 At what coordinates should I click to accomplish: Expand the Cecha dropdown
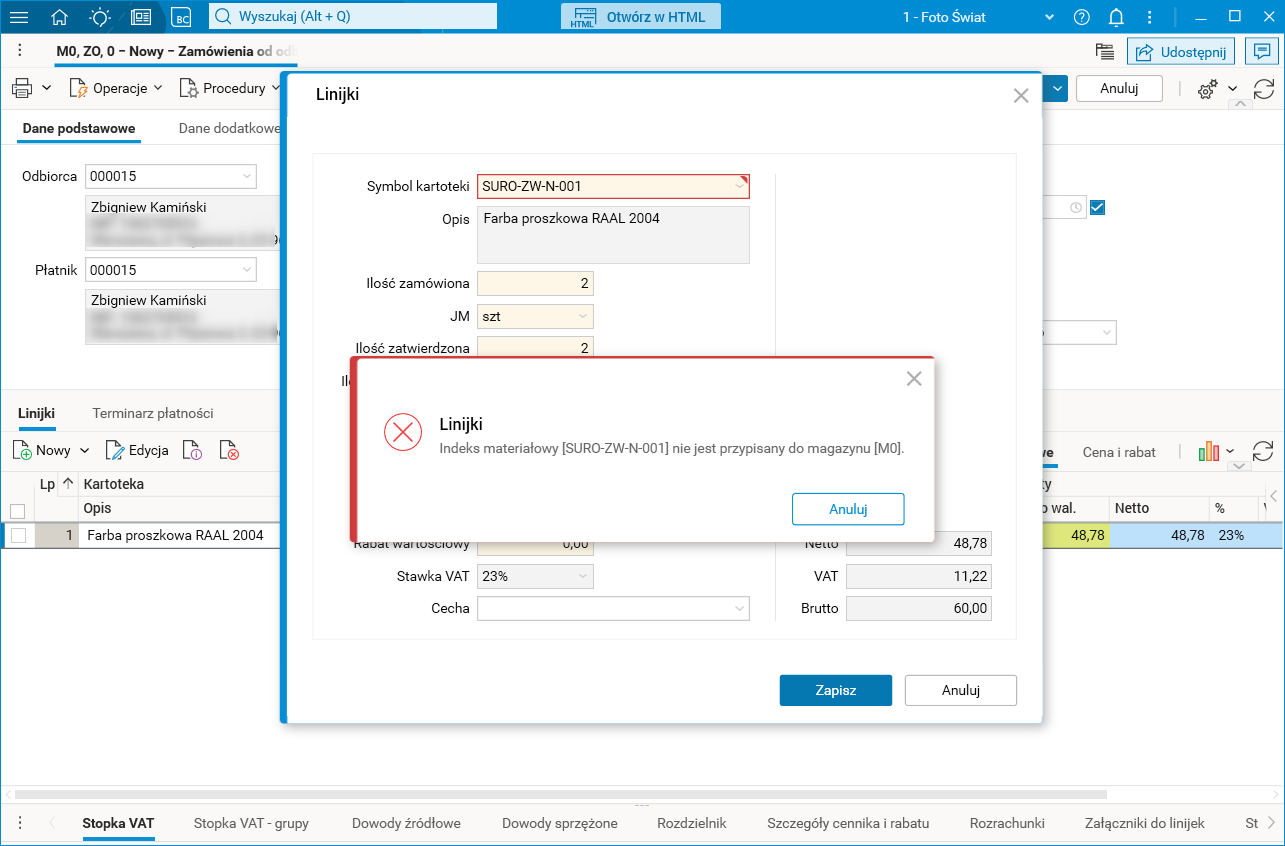[x=740, y=608]
